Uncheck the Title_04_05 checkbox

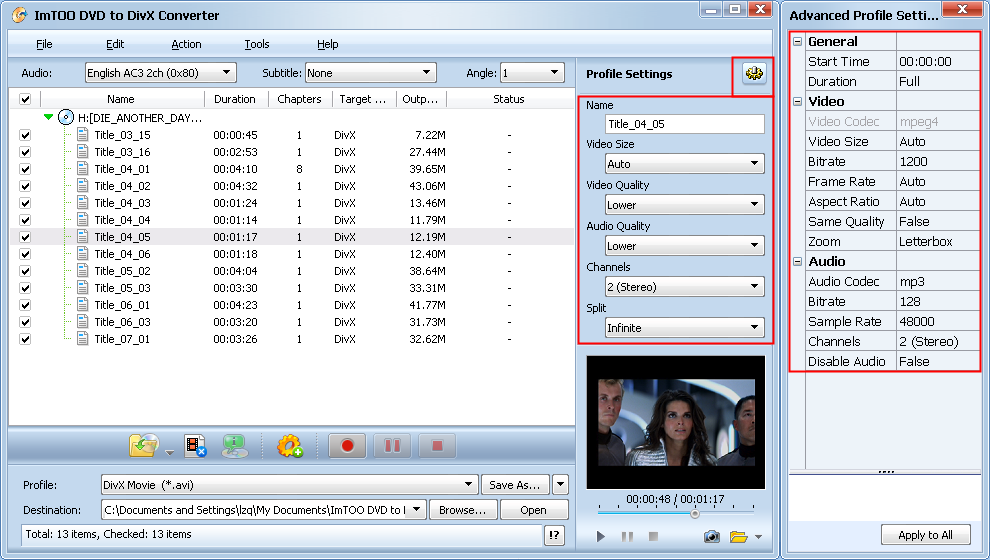coord(25,237)
